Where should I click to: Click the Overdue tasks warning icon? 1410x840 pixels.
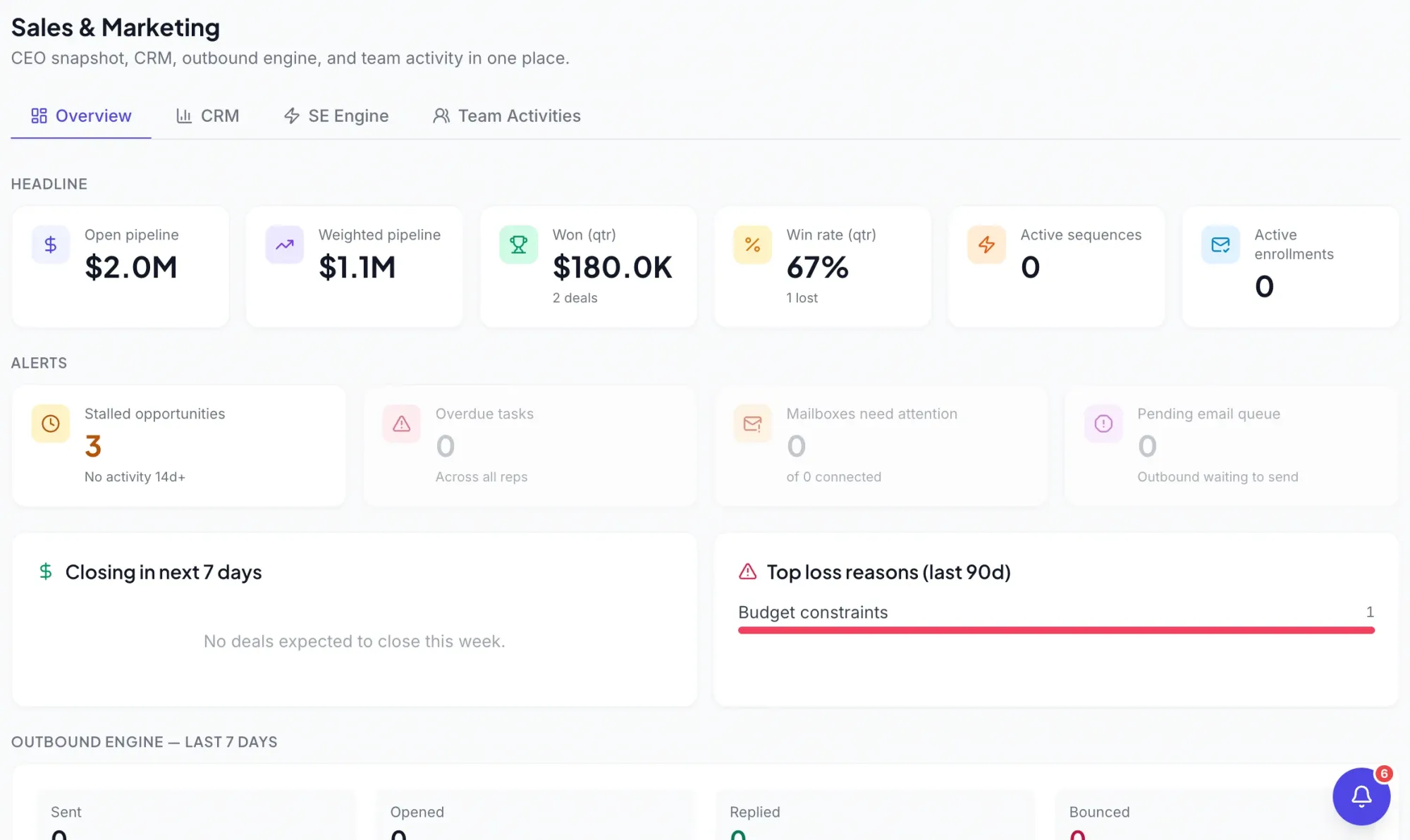402,424
